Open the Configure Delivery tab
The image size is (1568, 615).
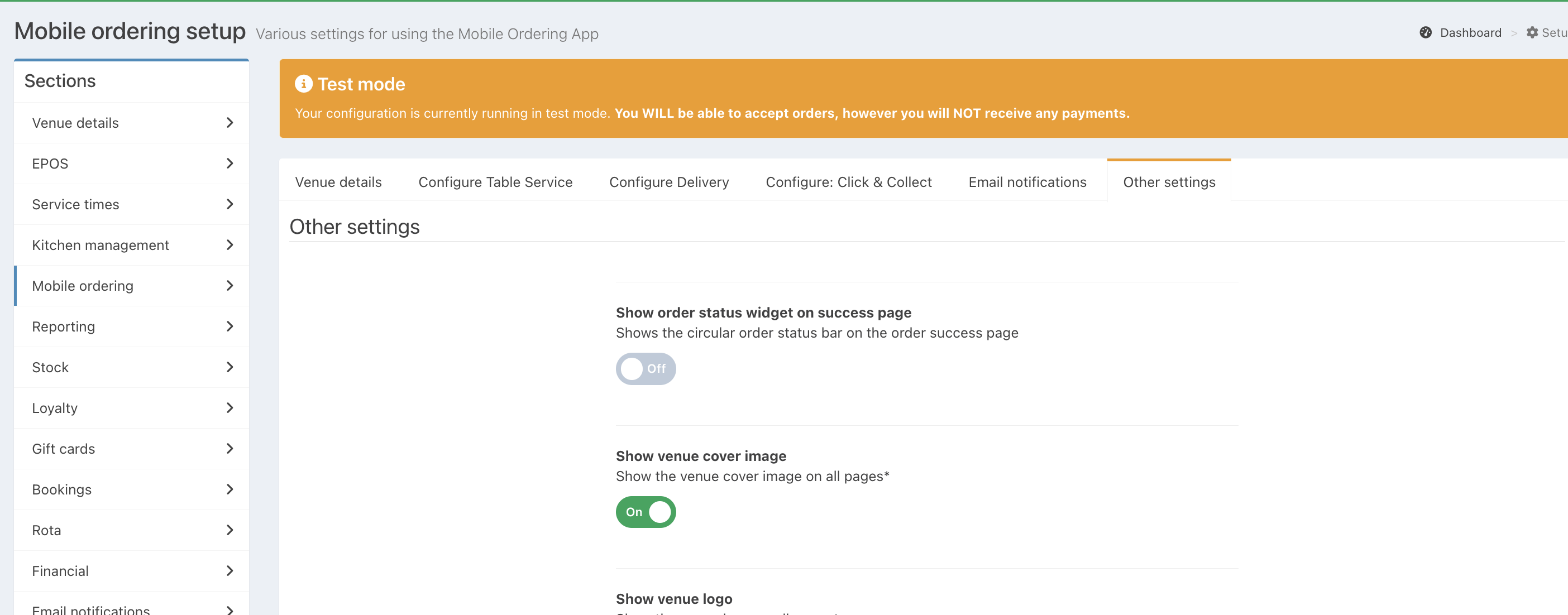click(x=668, y=182)
